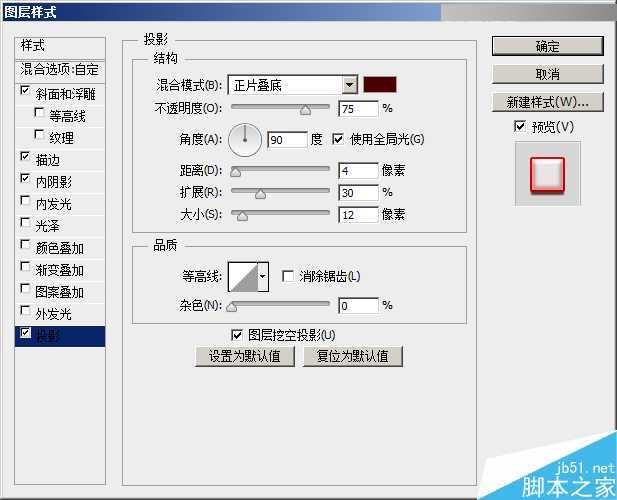Click the 不透明度 slider handle

[305, 111]
